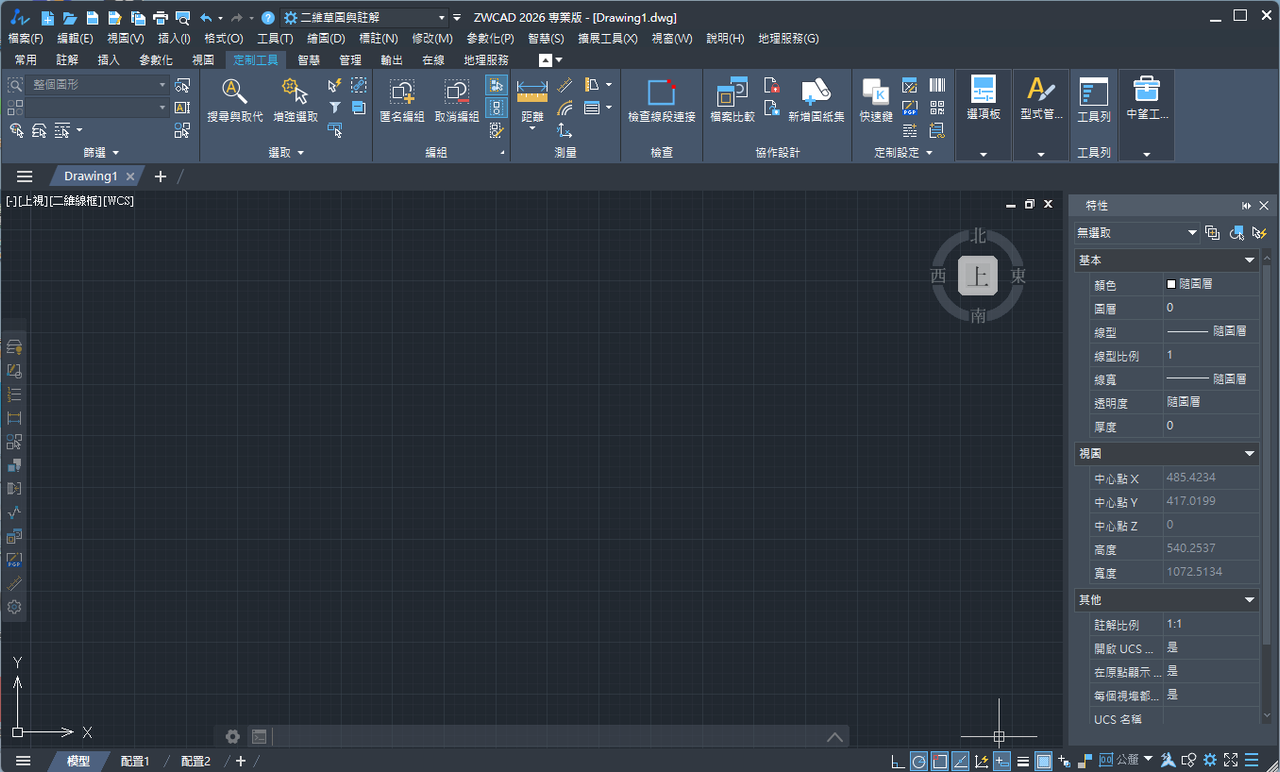Click the 新增圖紙集 new sheet set icon

816,100
